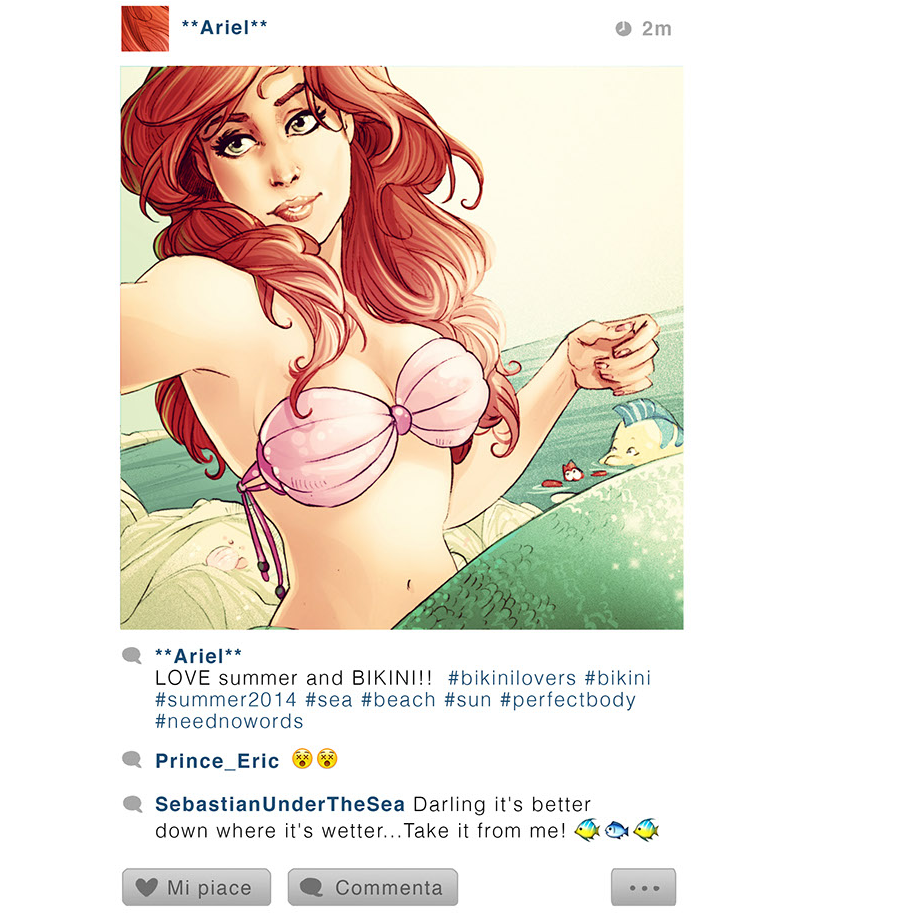Click comment bubble icon beside Prince_Eric
This screenshot has height=919, width=897.
point(132,760)
